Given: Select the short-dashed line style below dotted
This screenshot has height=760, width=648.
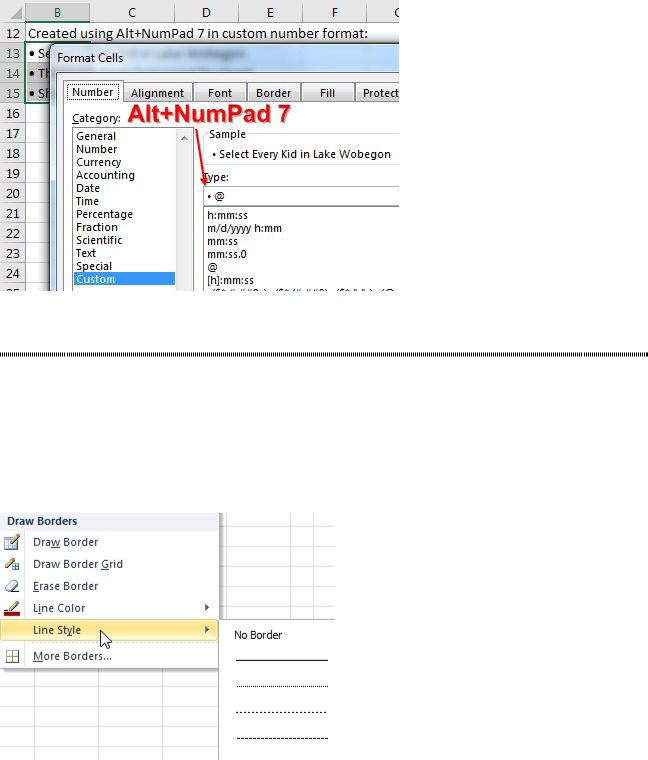Looking at the screenshot, I should point(281,712).
